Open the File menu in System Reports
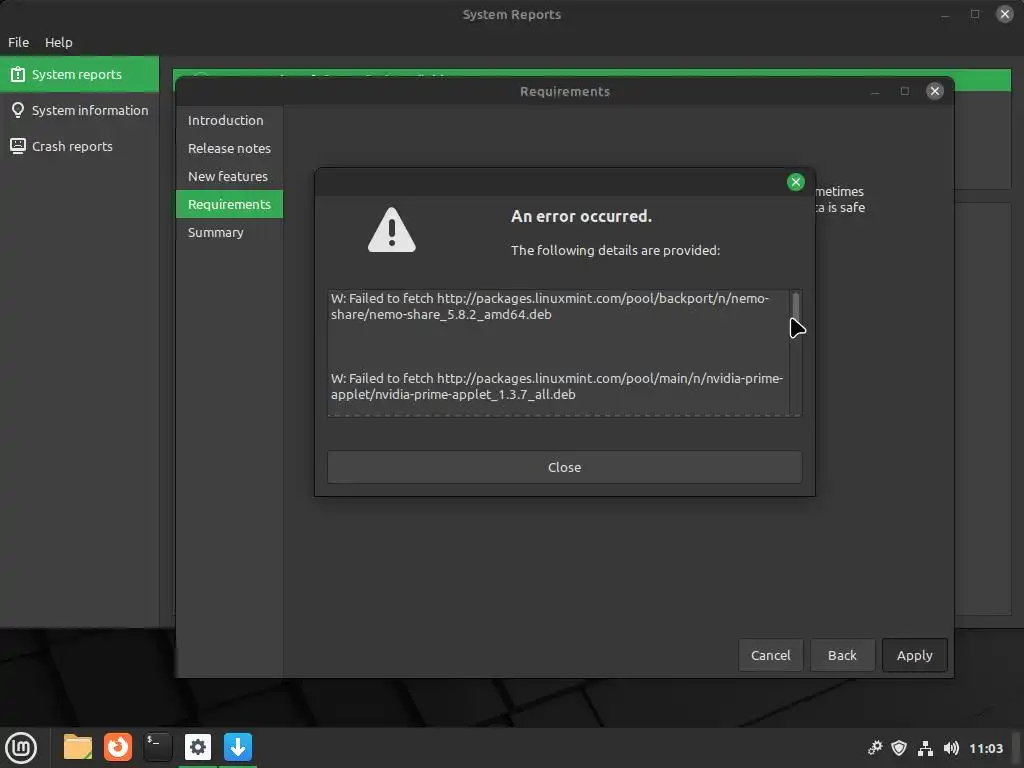 (18, 42)
